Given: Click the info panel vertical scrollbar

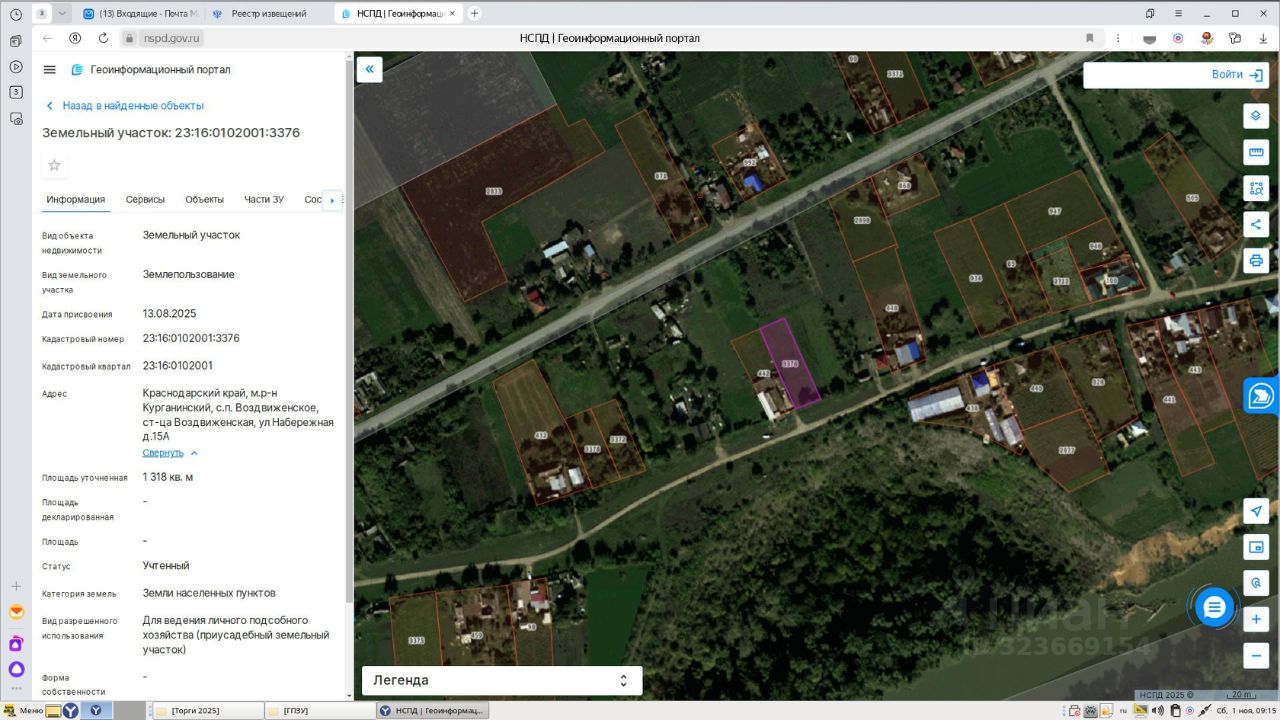Looking at the screenshot, I should coord(347,330).
